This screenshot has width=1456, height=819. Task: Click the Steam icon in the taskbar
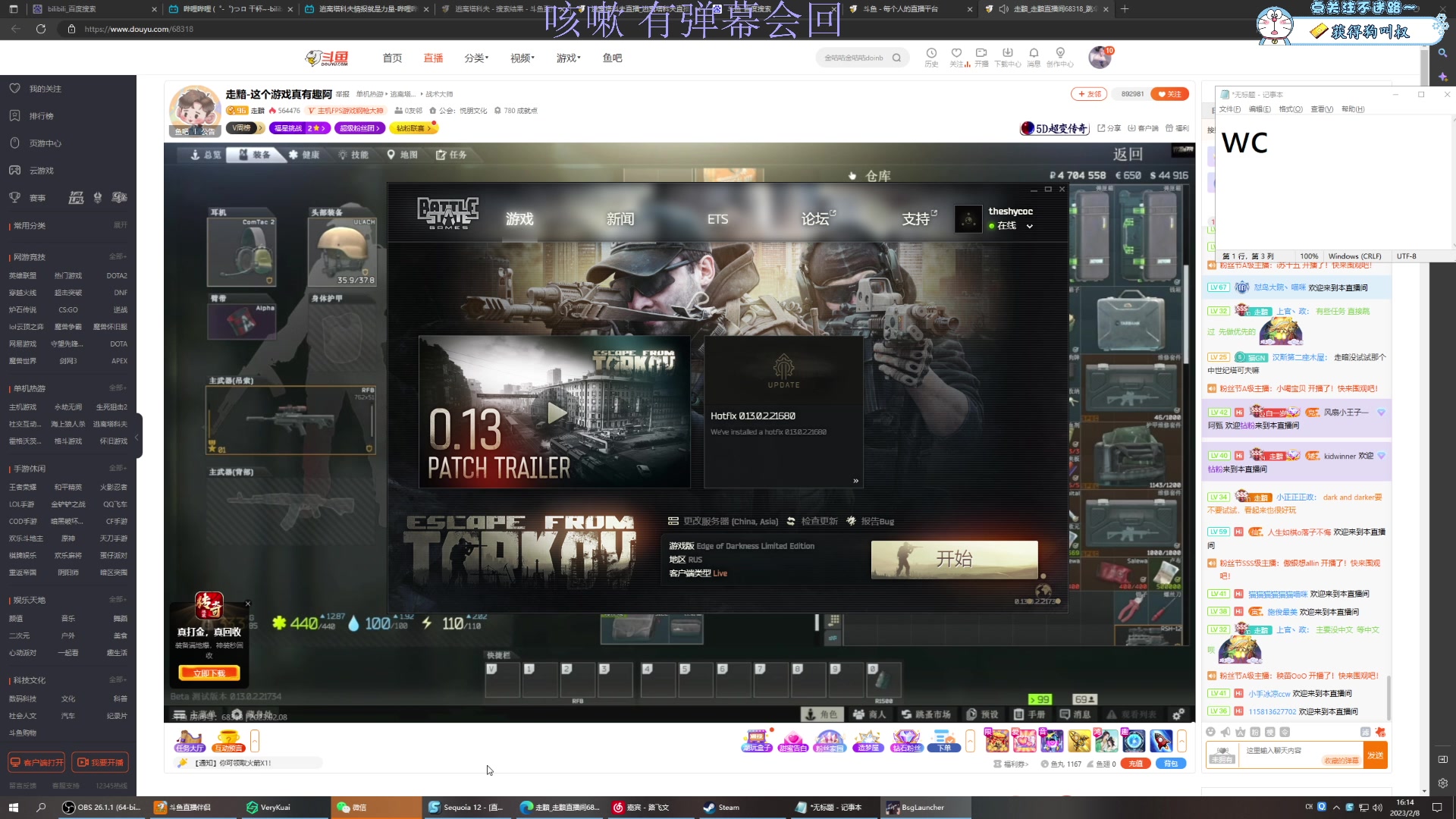[720, 807]
